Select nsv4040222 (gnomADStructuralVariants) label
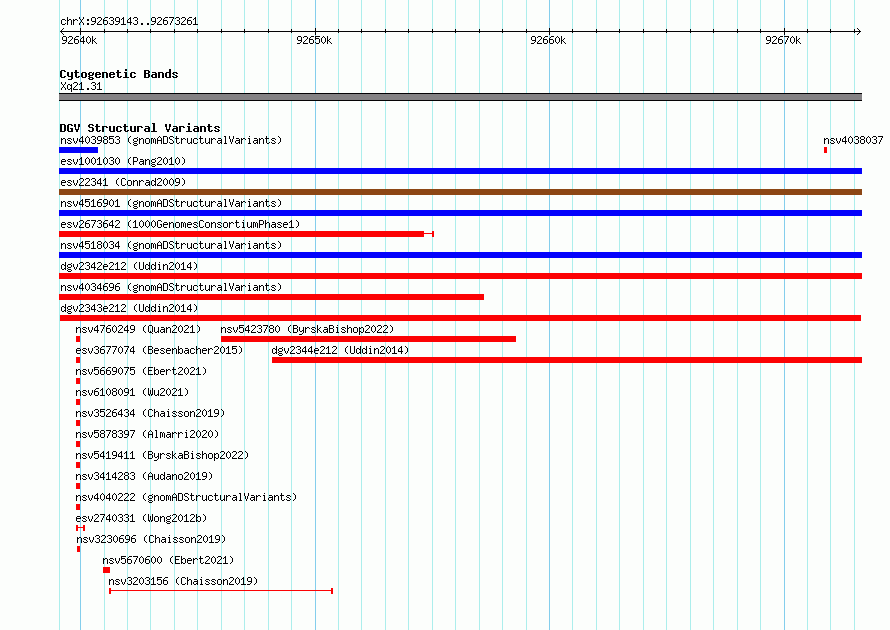The width and height of the screenshot is (890, 630). (186, 497)
